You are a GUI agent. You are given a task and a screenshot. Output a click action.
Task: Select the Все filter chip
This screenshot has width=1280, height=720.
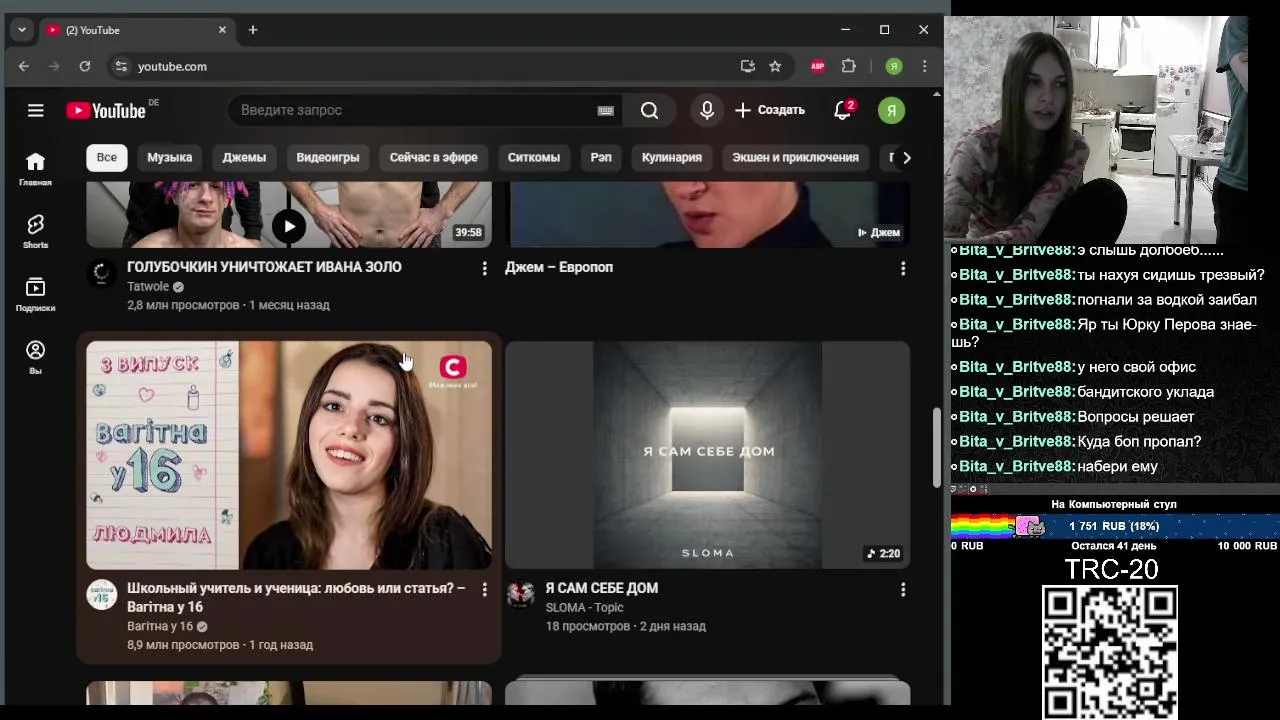(107, 157)
